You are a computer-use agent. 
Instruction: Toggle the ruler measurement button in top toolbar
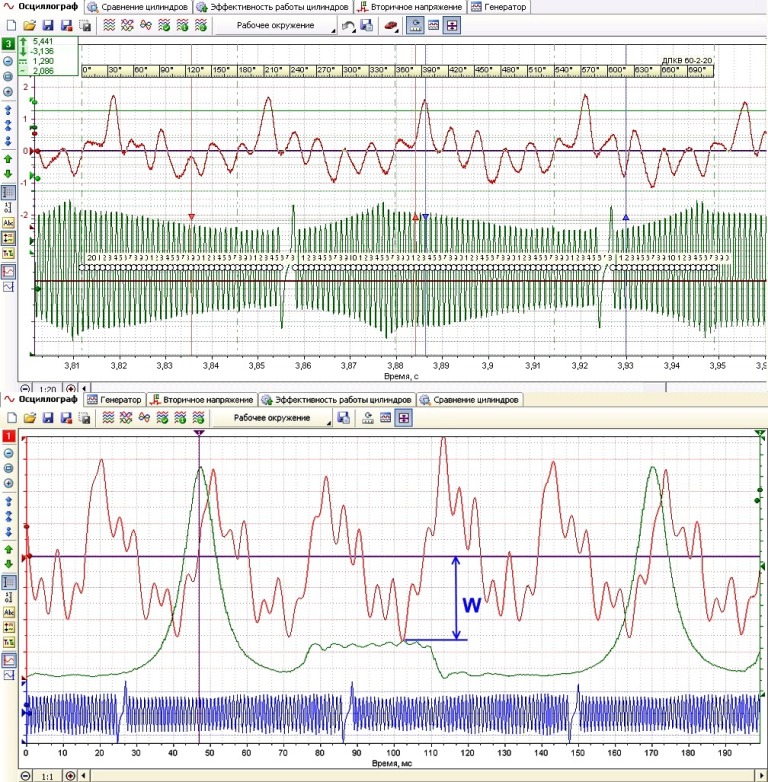pos(415,25)
